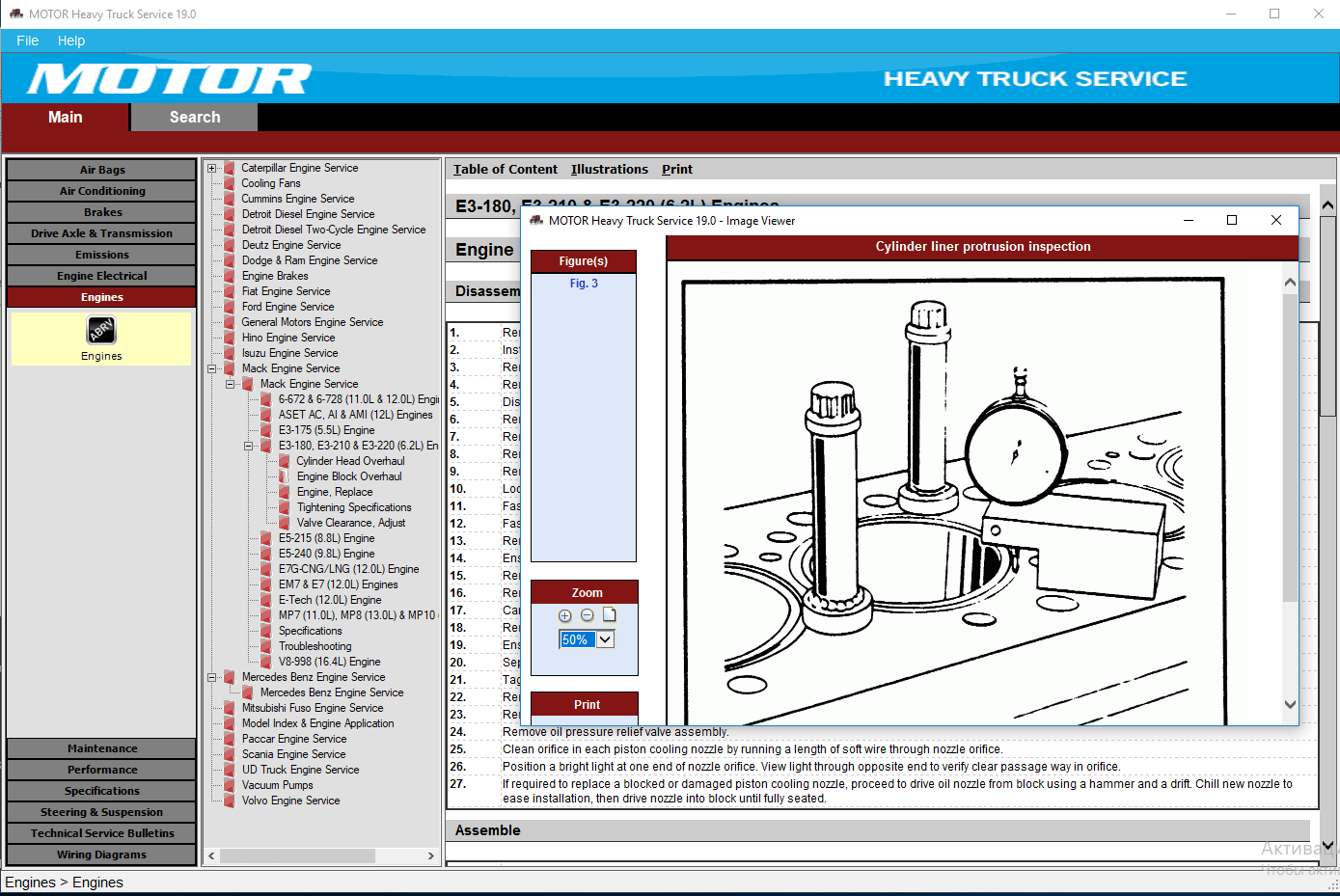
Task: Switch to the Search tab
Action: tap(193, 117)
